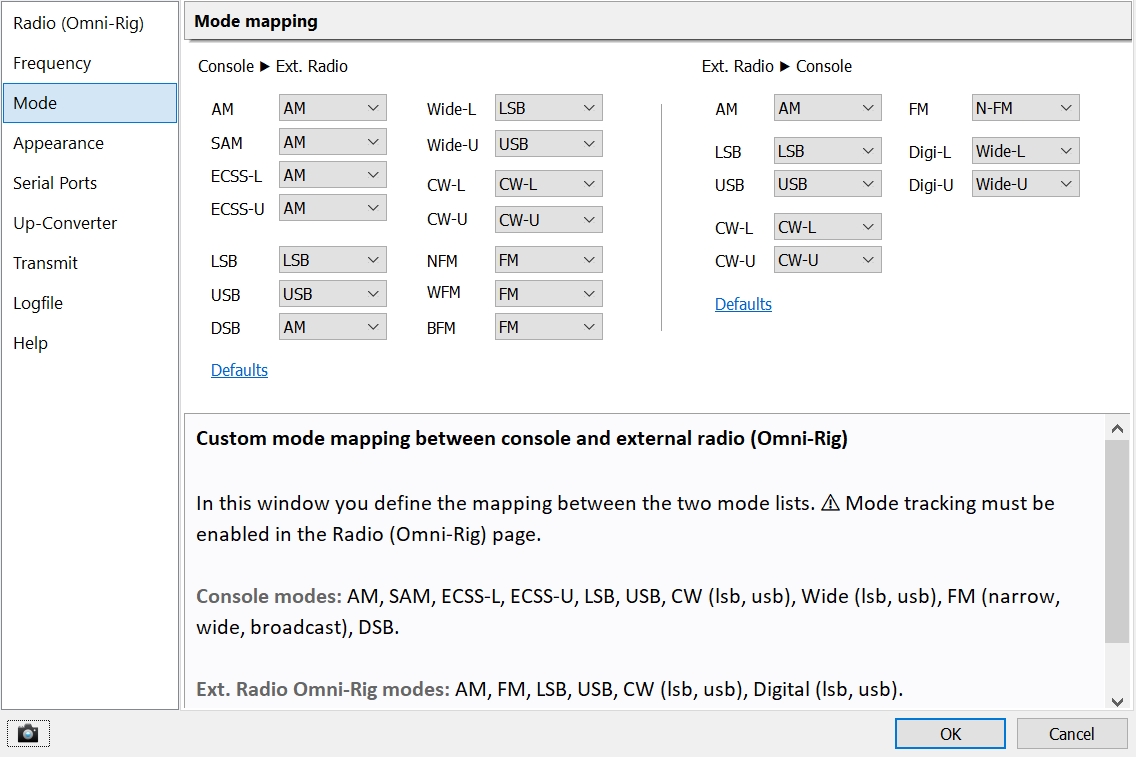Switch to the Up-Converter page
Image resolution: width=1136 pixels, height=757 pixels.
65,223
